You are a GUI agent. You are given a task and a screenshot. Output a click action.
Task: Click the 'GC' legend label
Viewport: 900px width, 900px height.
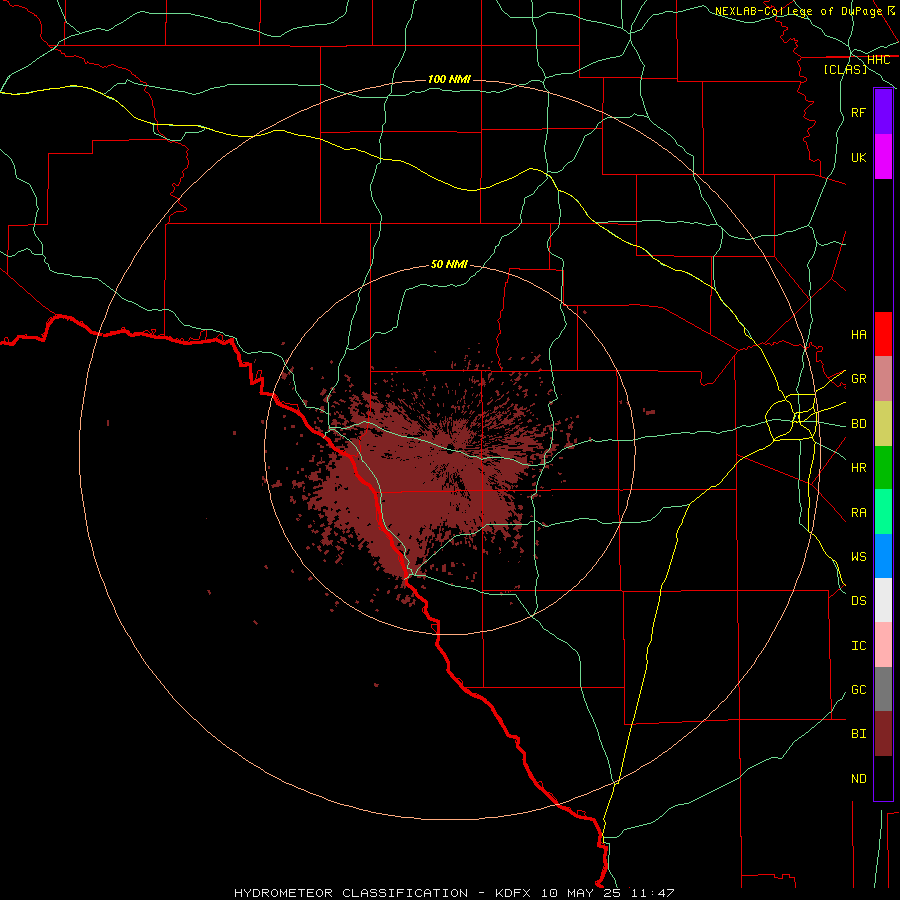coord(859,689)
